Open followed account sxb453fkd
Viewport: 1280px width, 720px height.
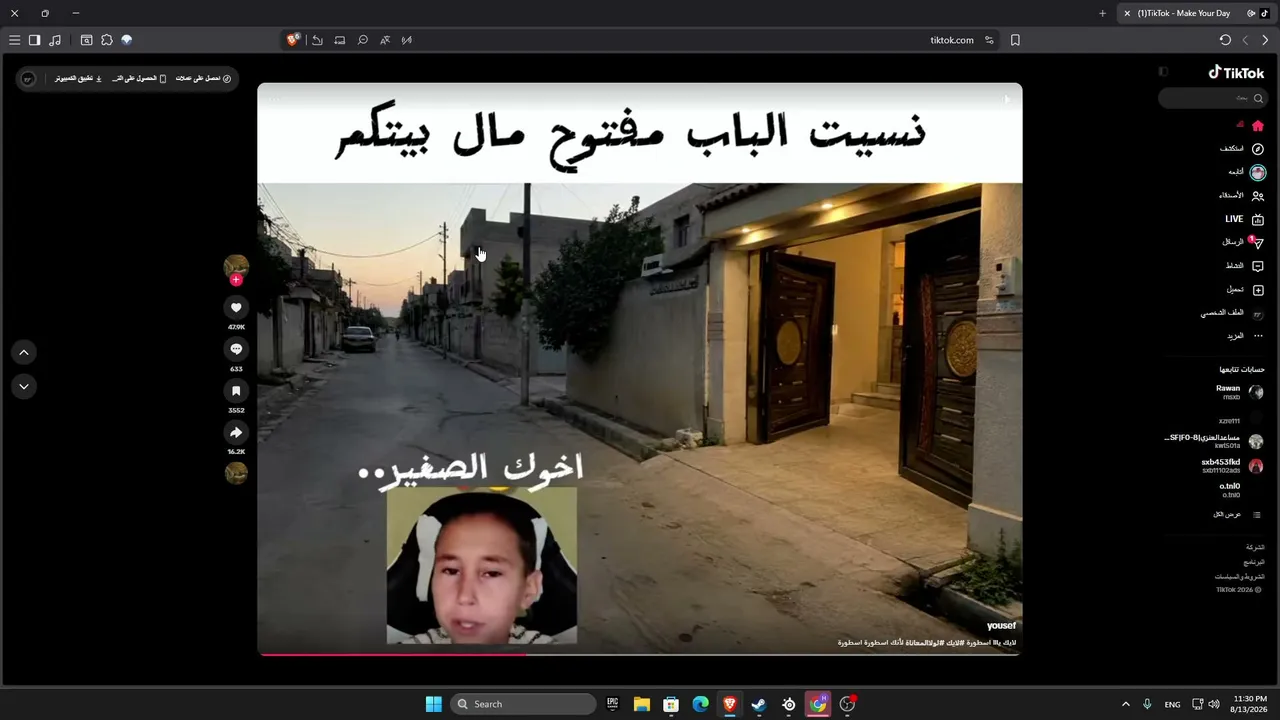click(1232, 466)
